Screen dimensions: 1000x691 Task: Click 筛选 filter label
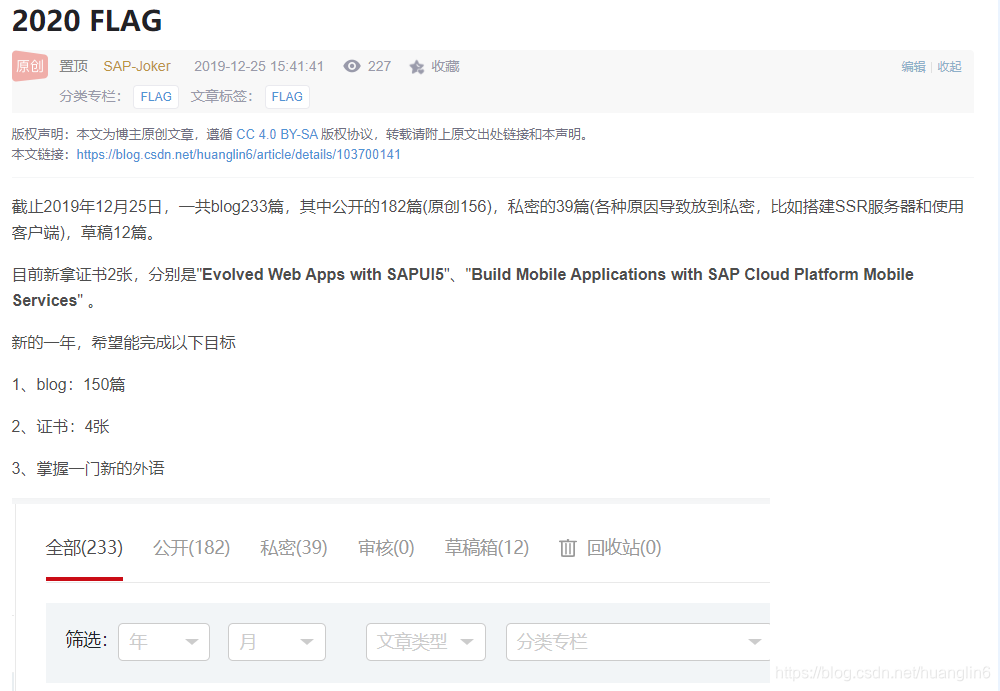(86, 640)
